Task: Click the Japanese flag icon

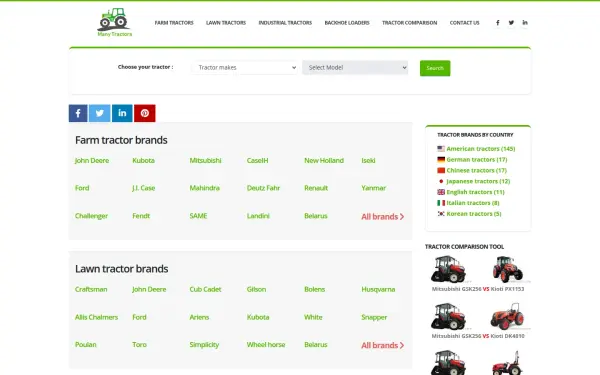Action: tap(441, 181)
